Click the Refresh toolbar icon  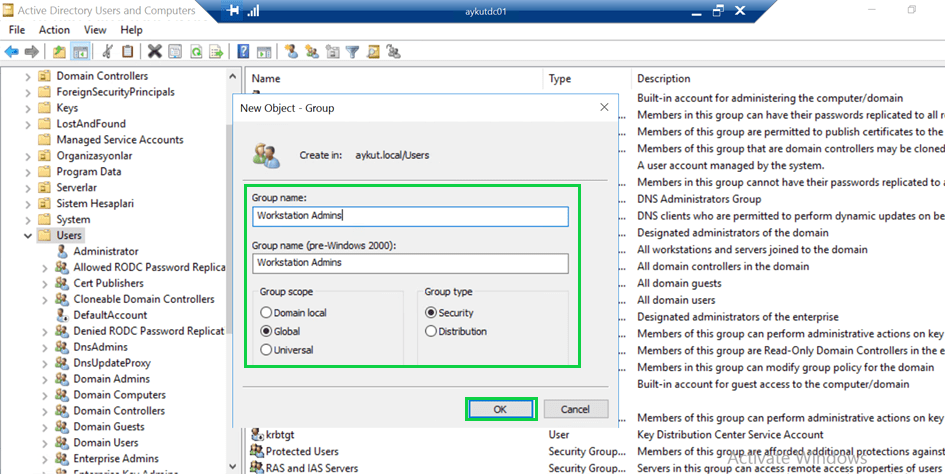coord(196,52)
